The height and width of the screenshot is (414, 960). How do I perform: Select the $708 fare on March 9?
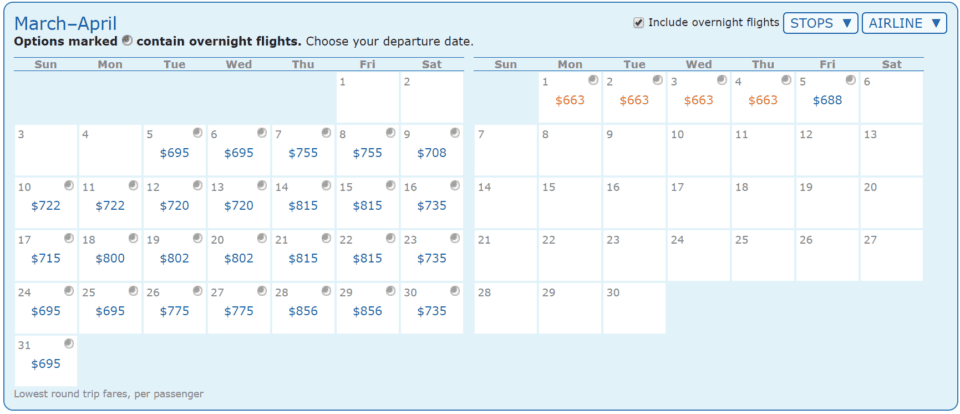click(x=432, y=153)
